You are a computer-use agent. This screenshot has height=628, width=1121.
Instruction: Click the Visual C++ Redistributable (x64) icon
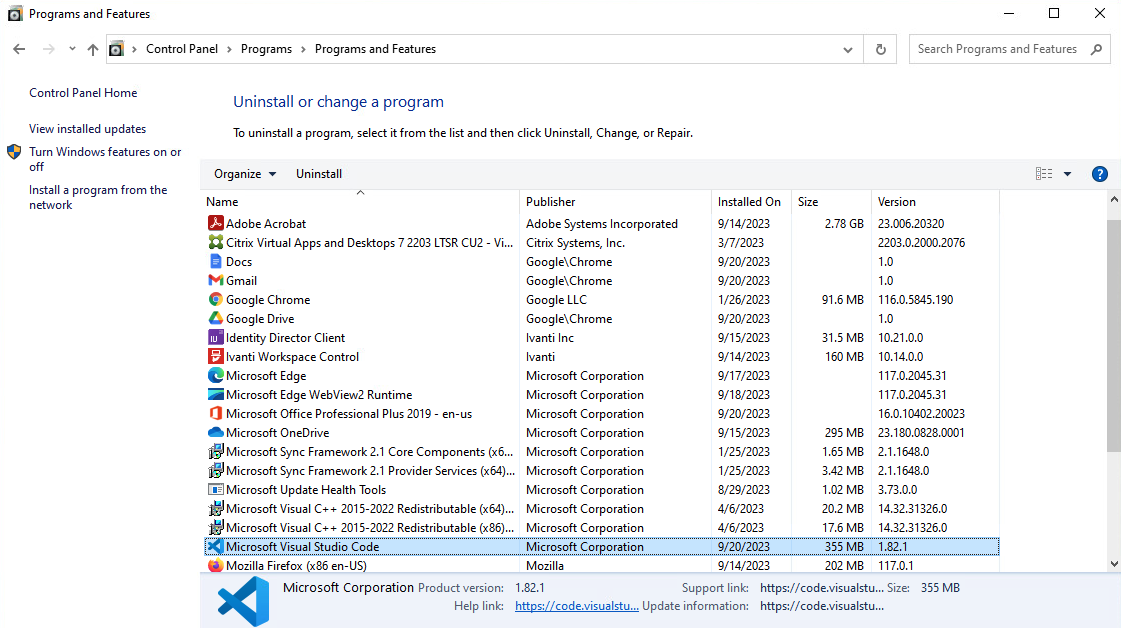tap(215, 508)
